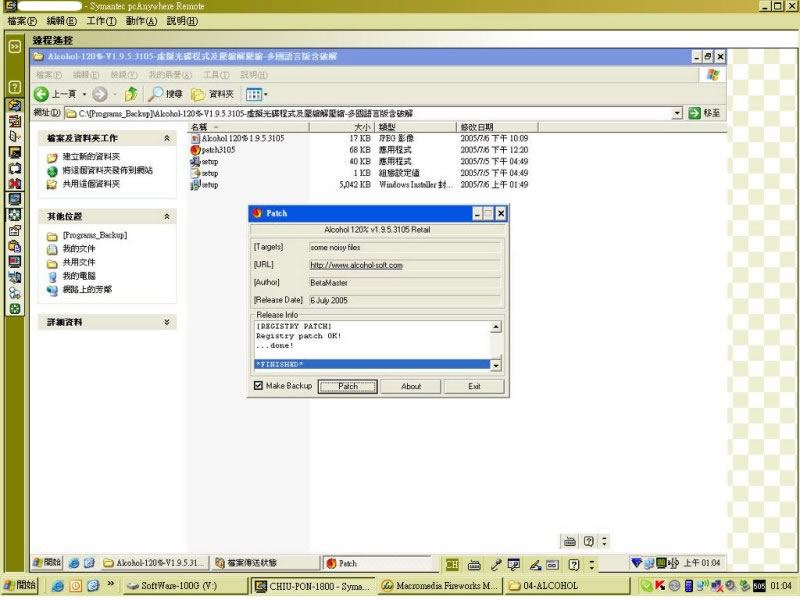Click the 搜尋 search toolbar icon

click(155, 94)
